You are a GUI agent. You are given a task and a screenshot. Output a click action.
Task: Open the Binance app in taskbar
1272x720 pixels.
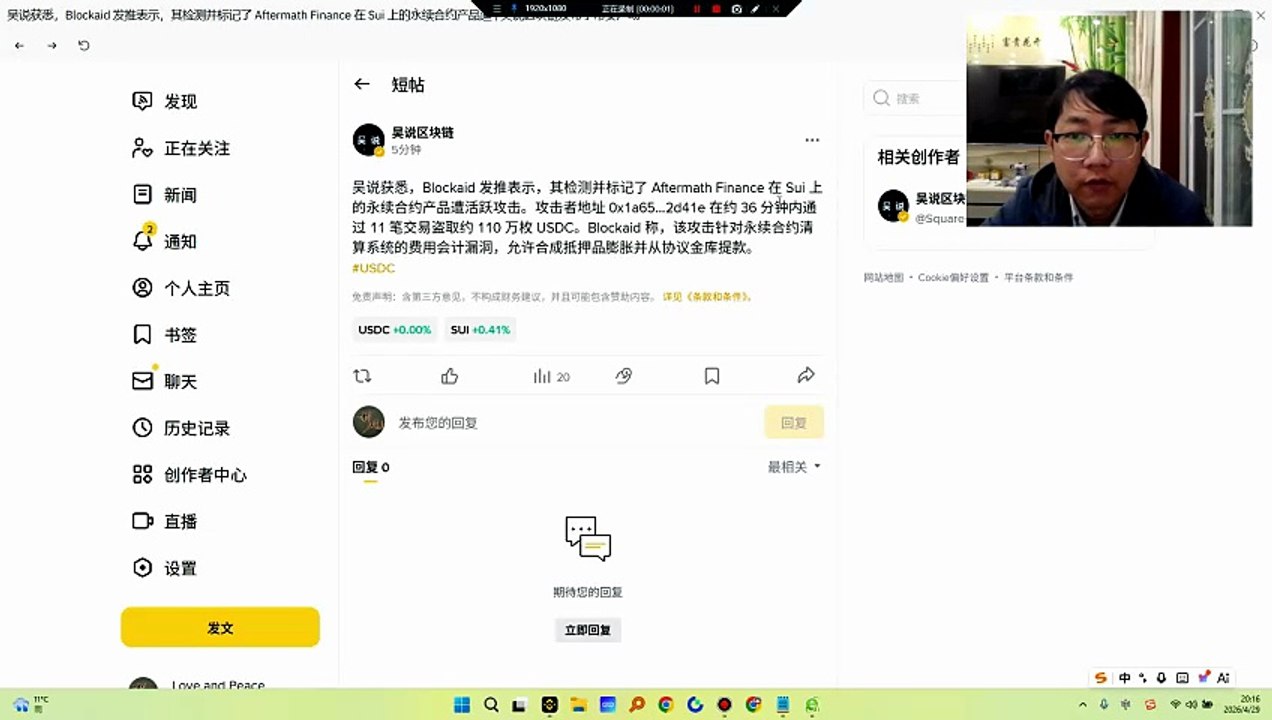coord(549,704)
